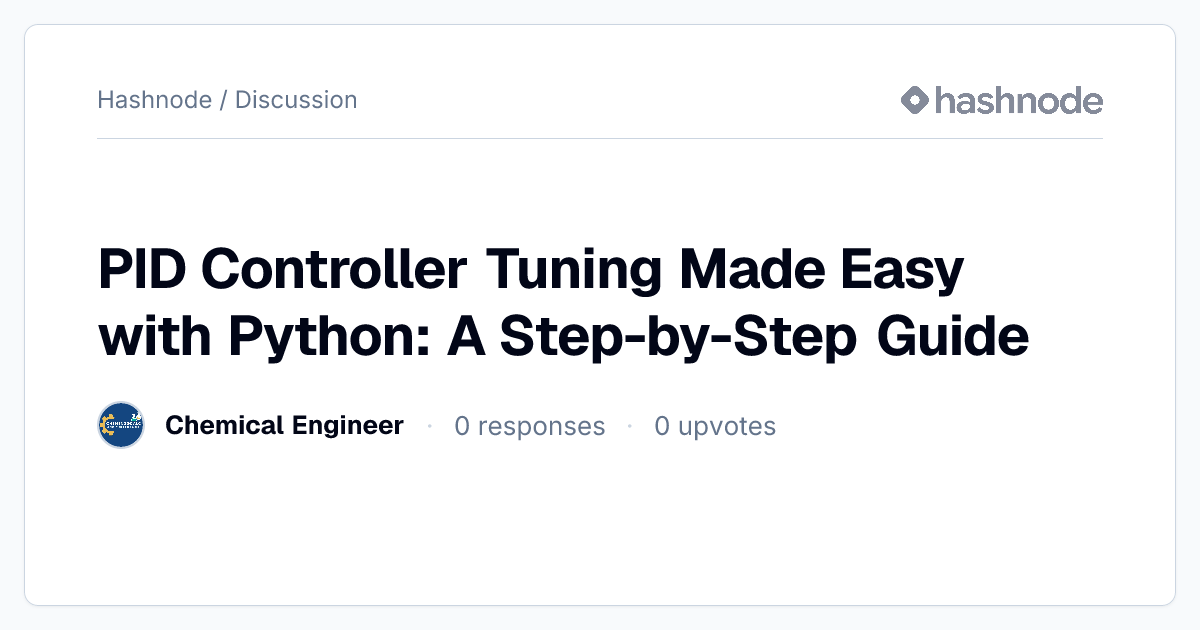The width and height of the screenshot is (1200, 630).
Task: Click the slash between Hashnode and Discussion
Action: pyautogui.click(x=223, y=100)
